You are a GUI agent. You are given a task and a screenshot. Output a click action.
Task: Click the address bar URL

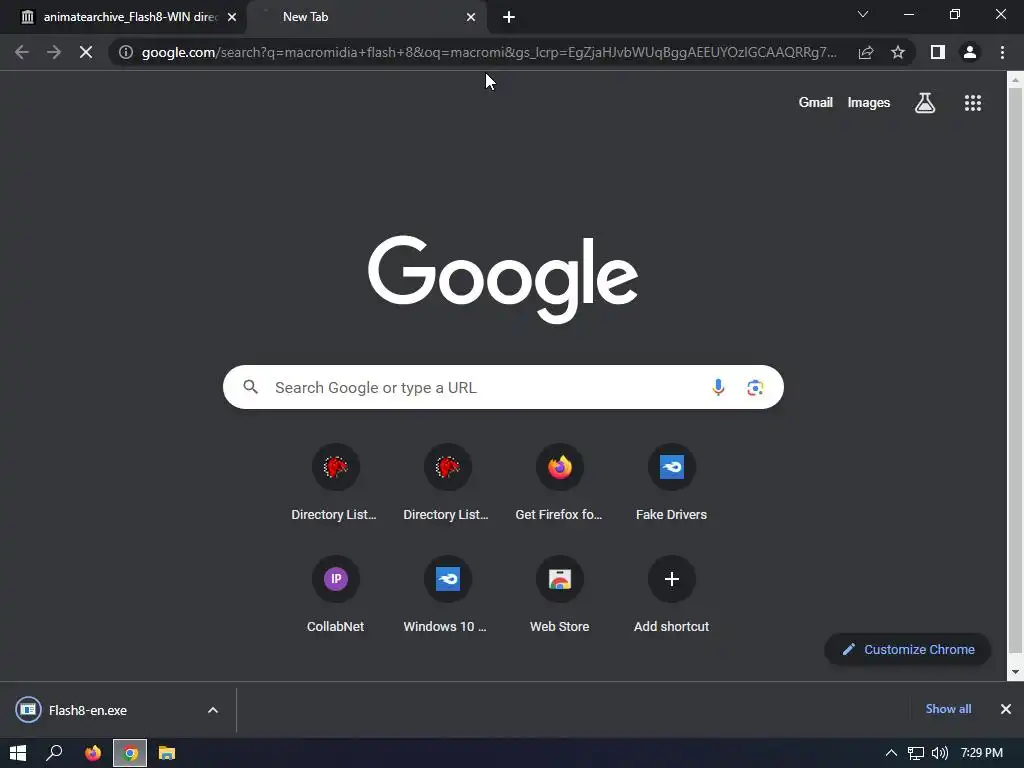488,52
